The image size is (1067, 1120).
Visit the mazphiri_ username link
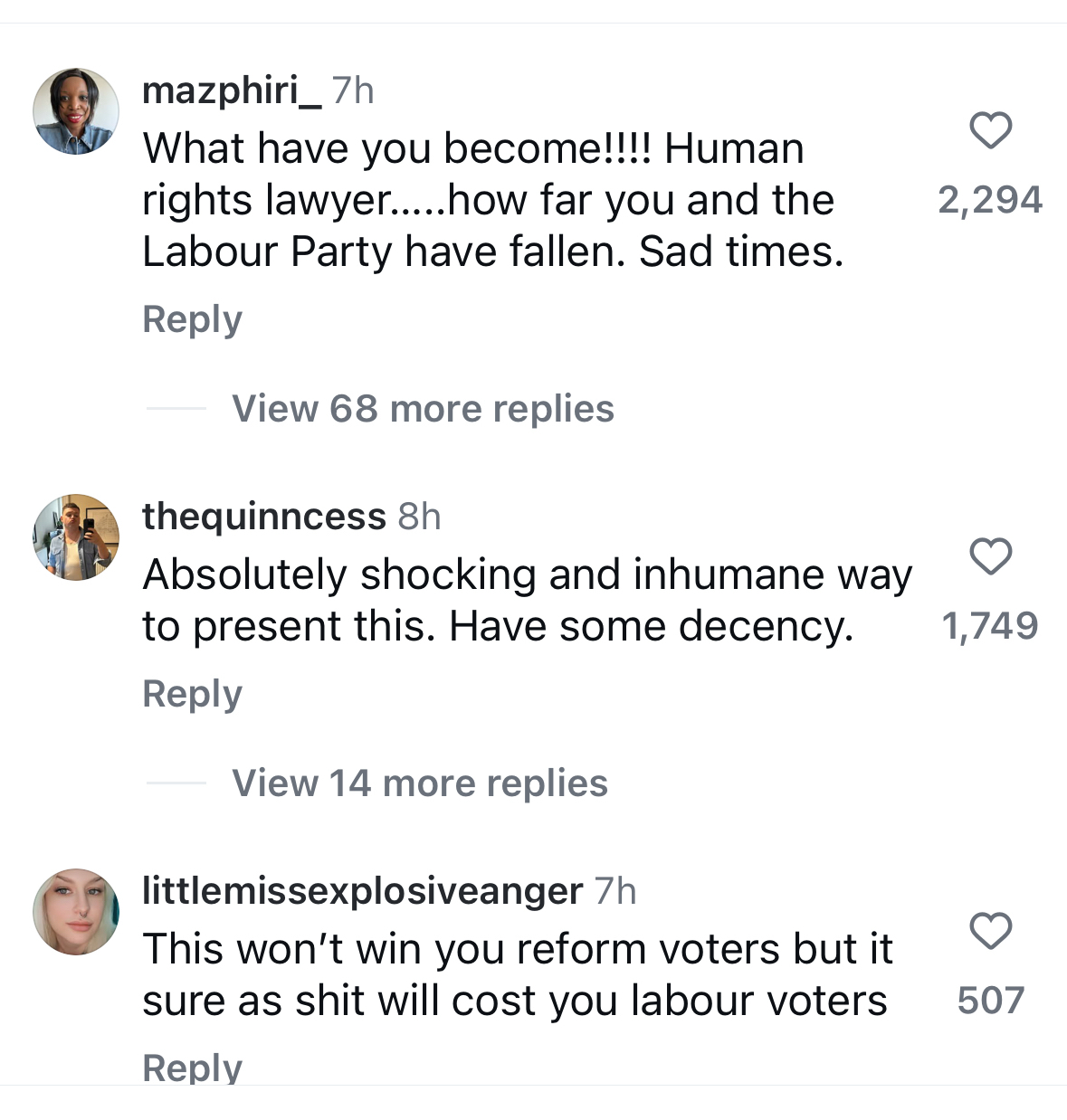pyautogui.click(x=232, y=90)
